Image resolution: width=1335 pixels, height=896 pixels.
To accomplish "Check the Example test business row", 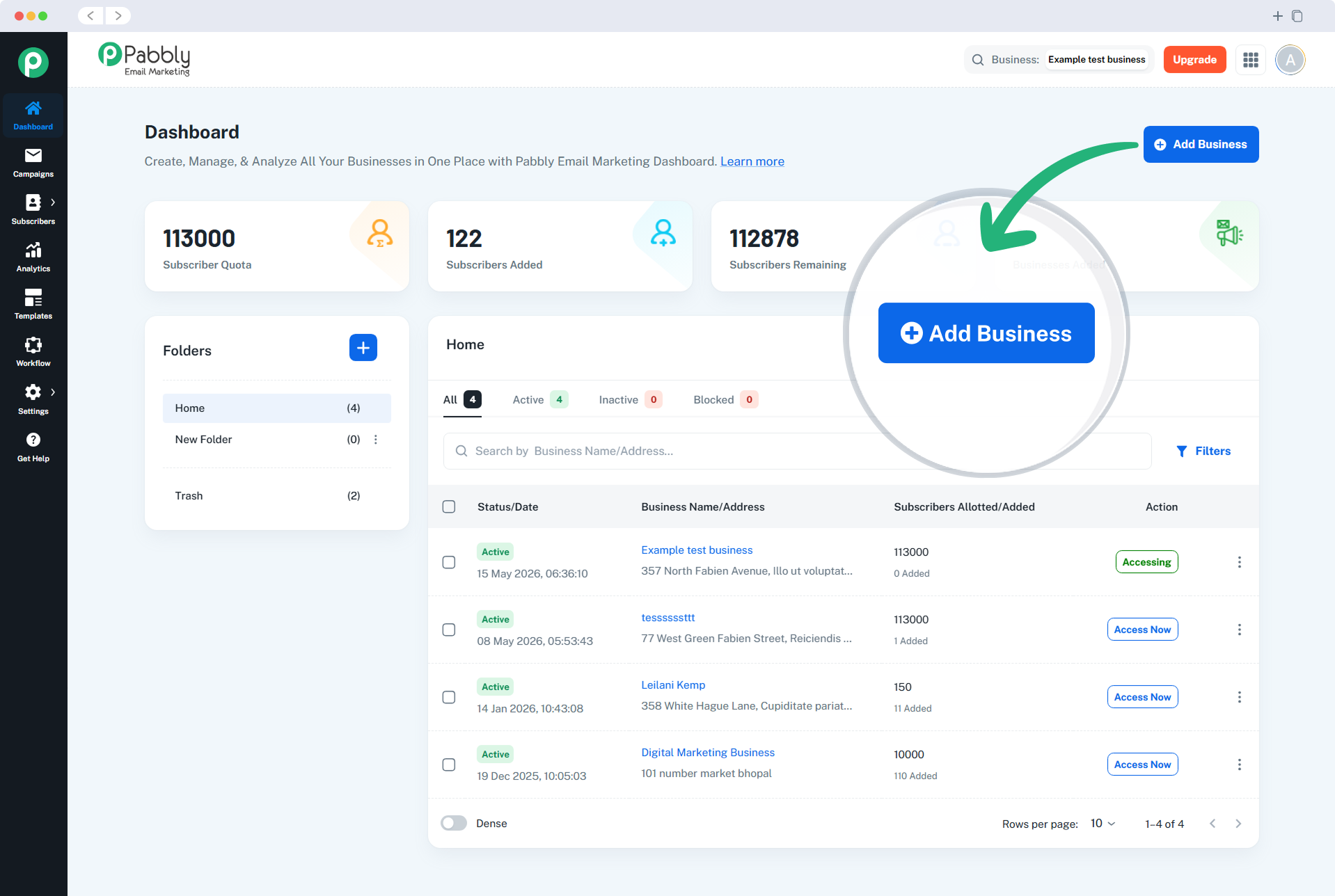I will click(449, 562).
